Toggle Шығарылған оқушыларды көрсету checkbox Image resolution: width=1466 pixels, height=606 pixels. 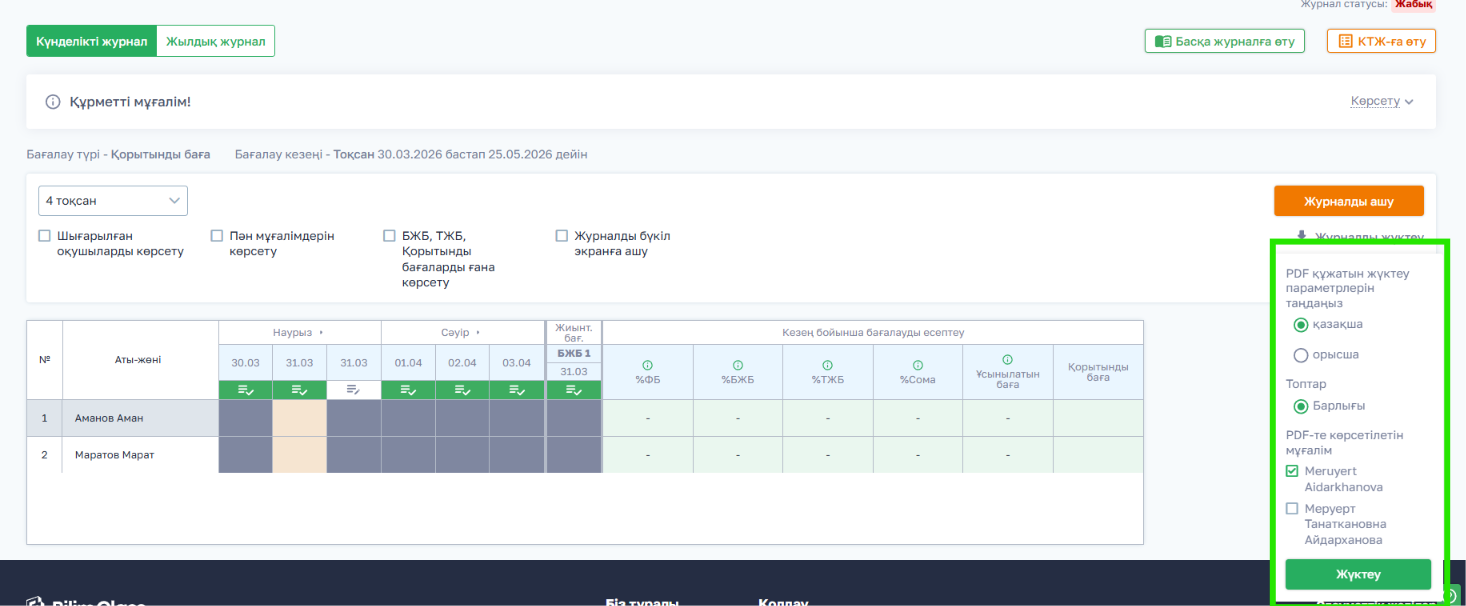44,236
